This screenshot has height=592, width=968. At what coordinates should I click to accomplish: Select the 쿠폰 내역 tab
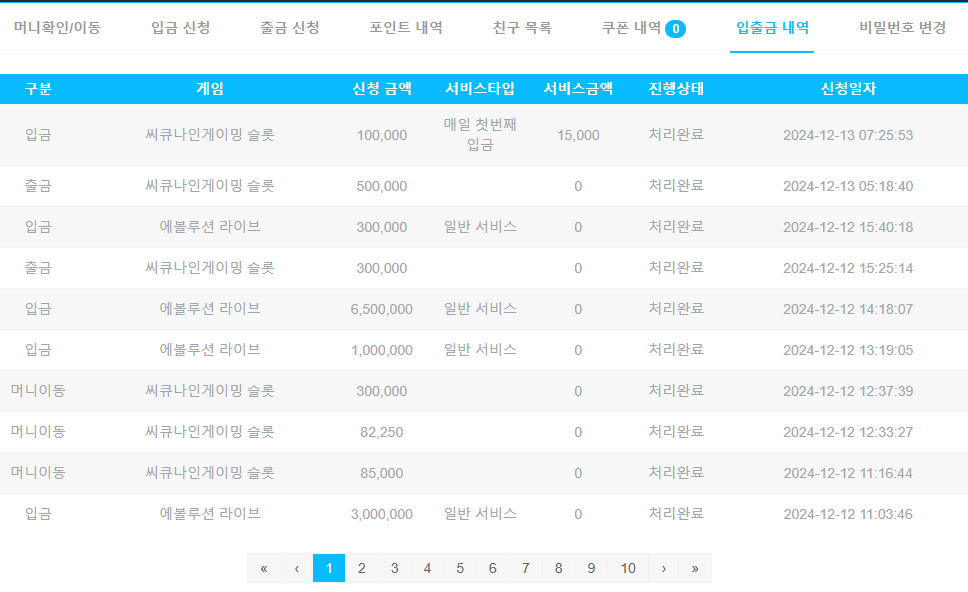(631, 28)
